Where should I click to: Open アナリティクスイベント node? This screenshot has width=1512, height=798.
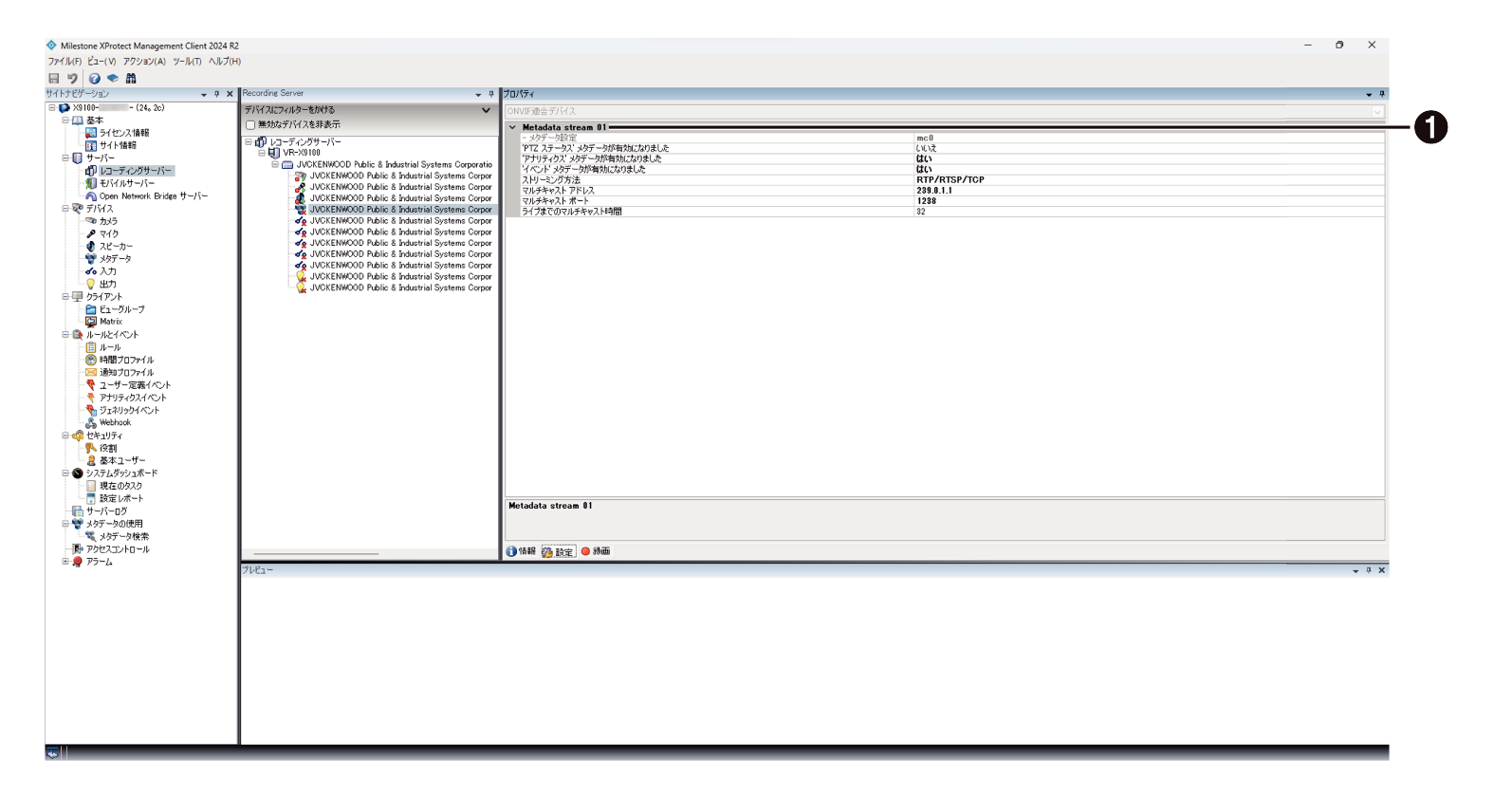coord(133,398)
